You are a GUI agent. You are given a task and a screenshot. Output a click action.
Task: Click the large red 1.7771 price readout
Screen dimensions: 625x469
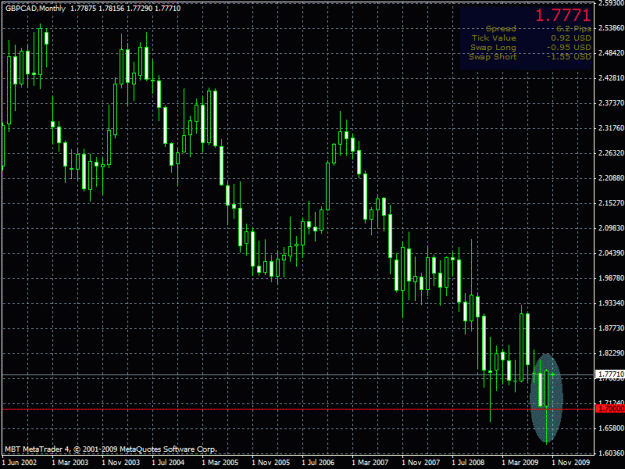(x=562, y=16)
